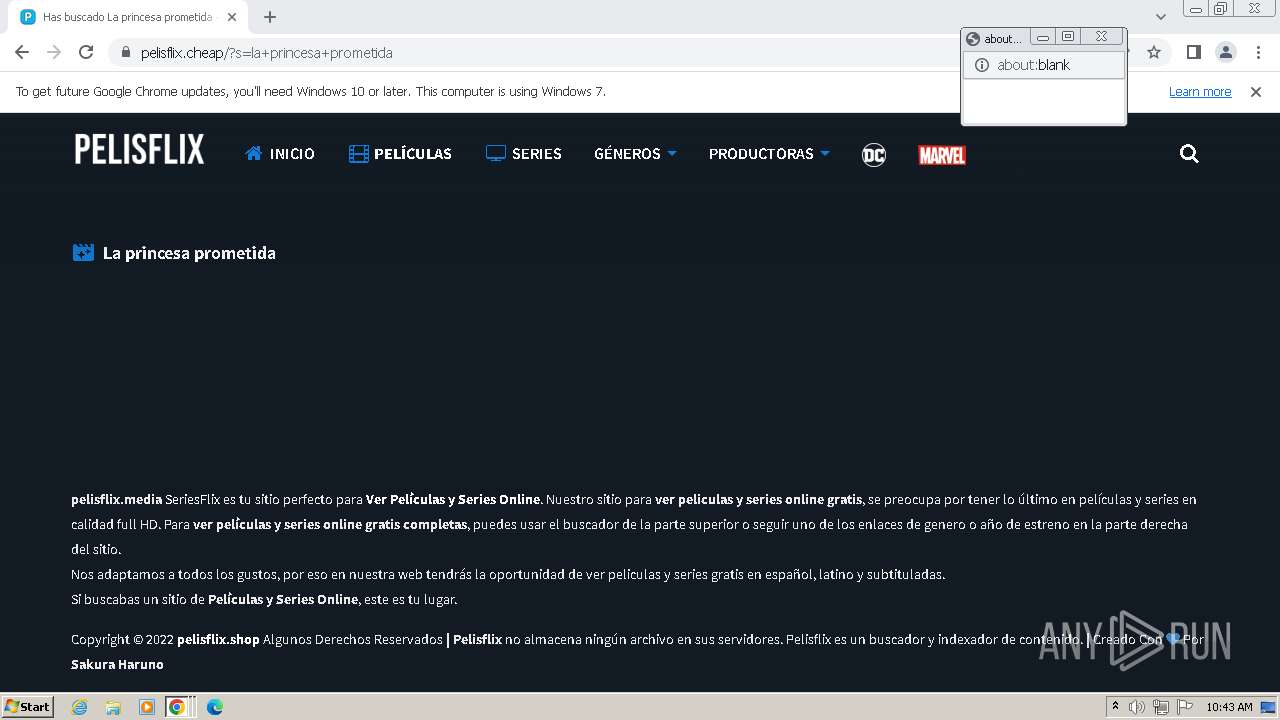The height and width of the screenshot is (720, 1280).
Task: Click the Chrome taskbar icon
Action: pos(177,707)
